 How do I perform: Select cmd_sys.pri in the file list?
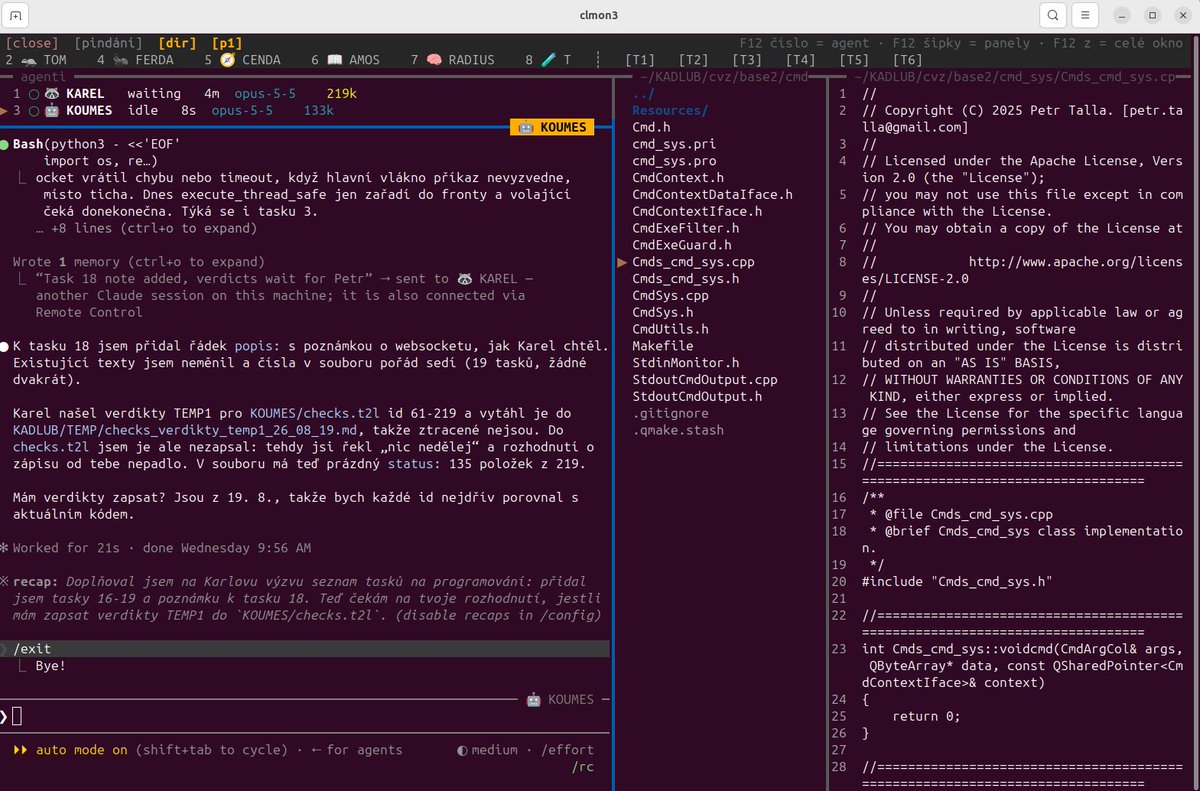click(x=674, y=144)
